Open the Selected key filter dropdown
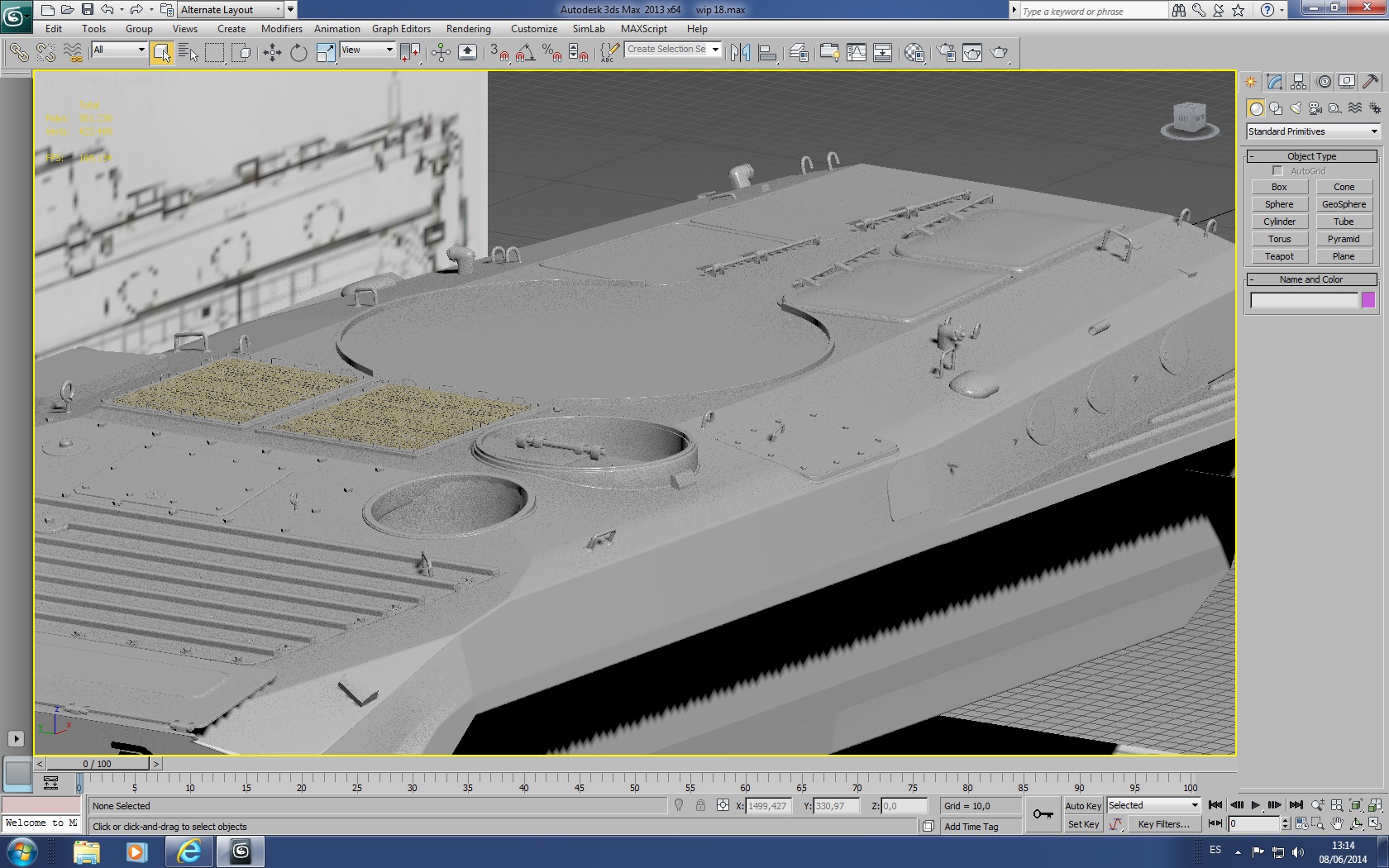The image size is (1389, 868). coord(1153,805)
